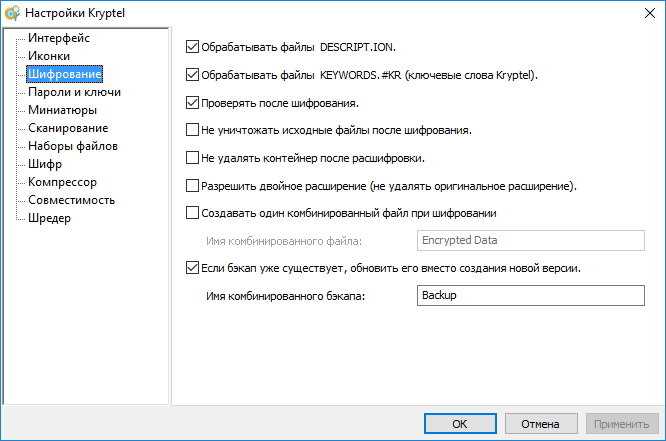Disable Проверять после шифрования option
This screenshot has width=666, height=441.
tap(193, 101)
